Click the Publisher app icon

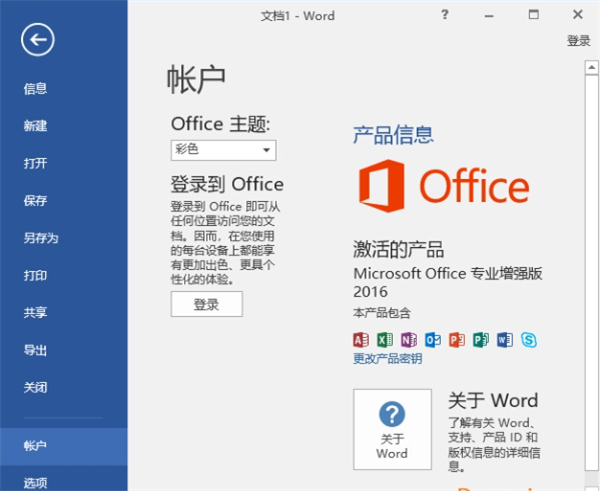[481, 340]
